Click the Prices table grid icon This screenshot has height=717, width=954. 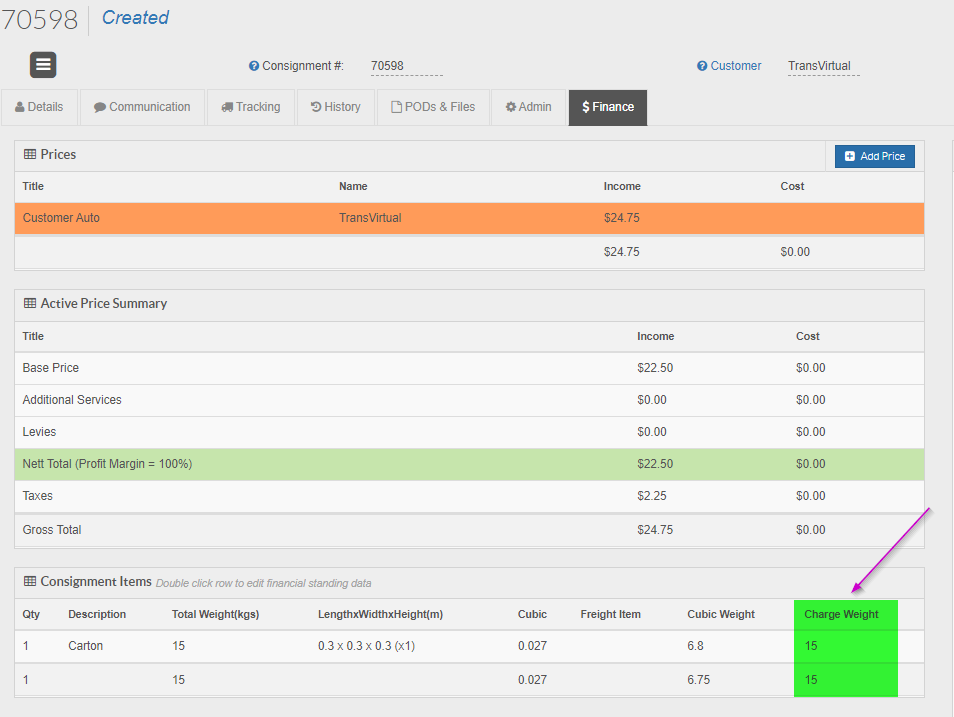pos(30,154)
